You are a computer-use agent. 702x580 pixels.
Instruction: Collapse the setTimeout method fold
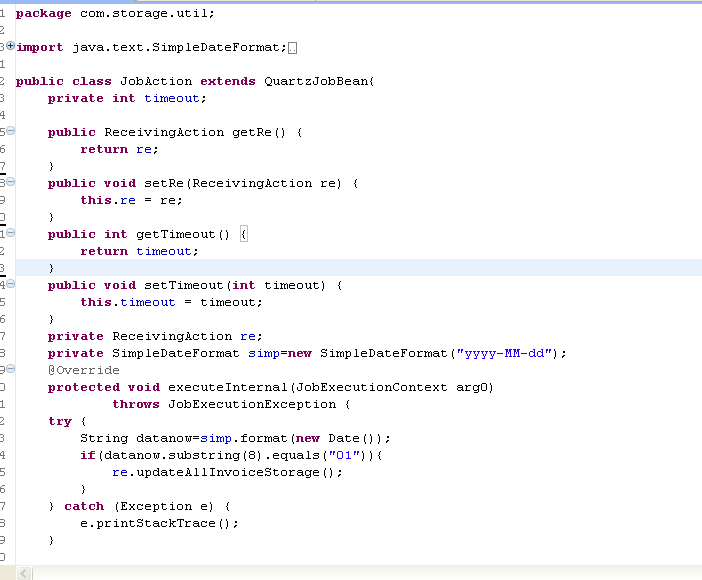click(x=10, y=284)
